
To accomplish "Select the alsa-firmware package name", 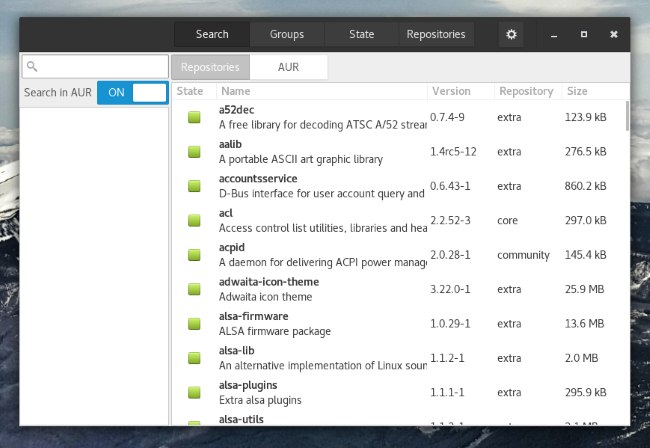I will point(254,317).
